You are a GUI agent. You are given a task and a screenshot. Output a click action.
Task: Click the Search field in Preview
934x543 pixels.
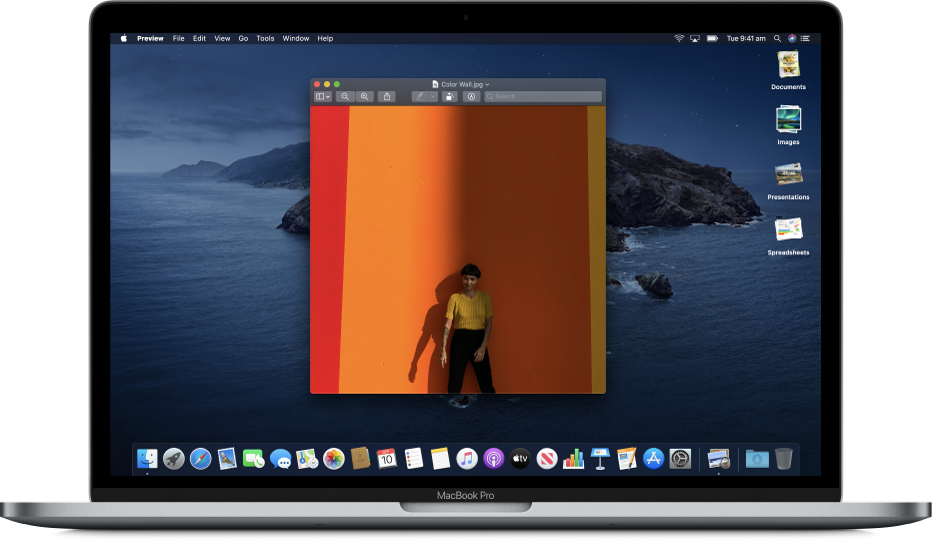pyautogui.click(x=544, y=97)
